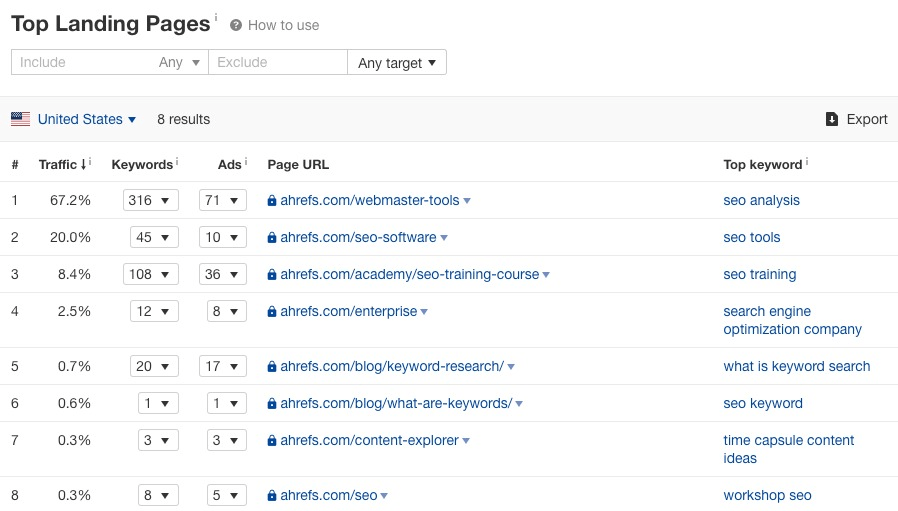Open the workshop seo keyword link
The height and width of the screenshot is (511, 898).
click(x=767, y=495)
